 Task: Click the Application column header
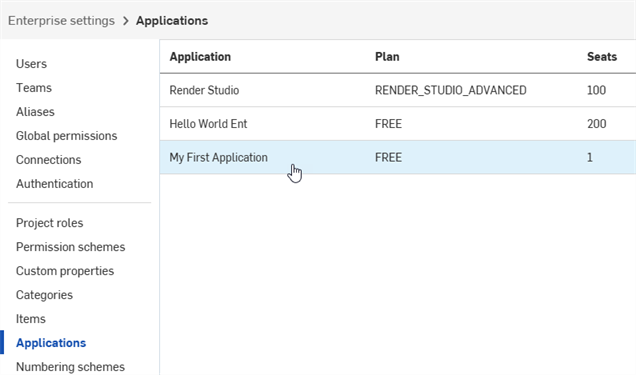pyautogui.click(x=200, y=57)
